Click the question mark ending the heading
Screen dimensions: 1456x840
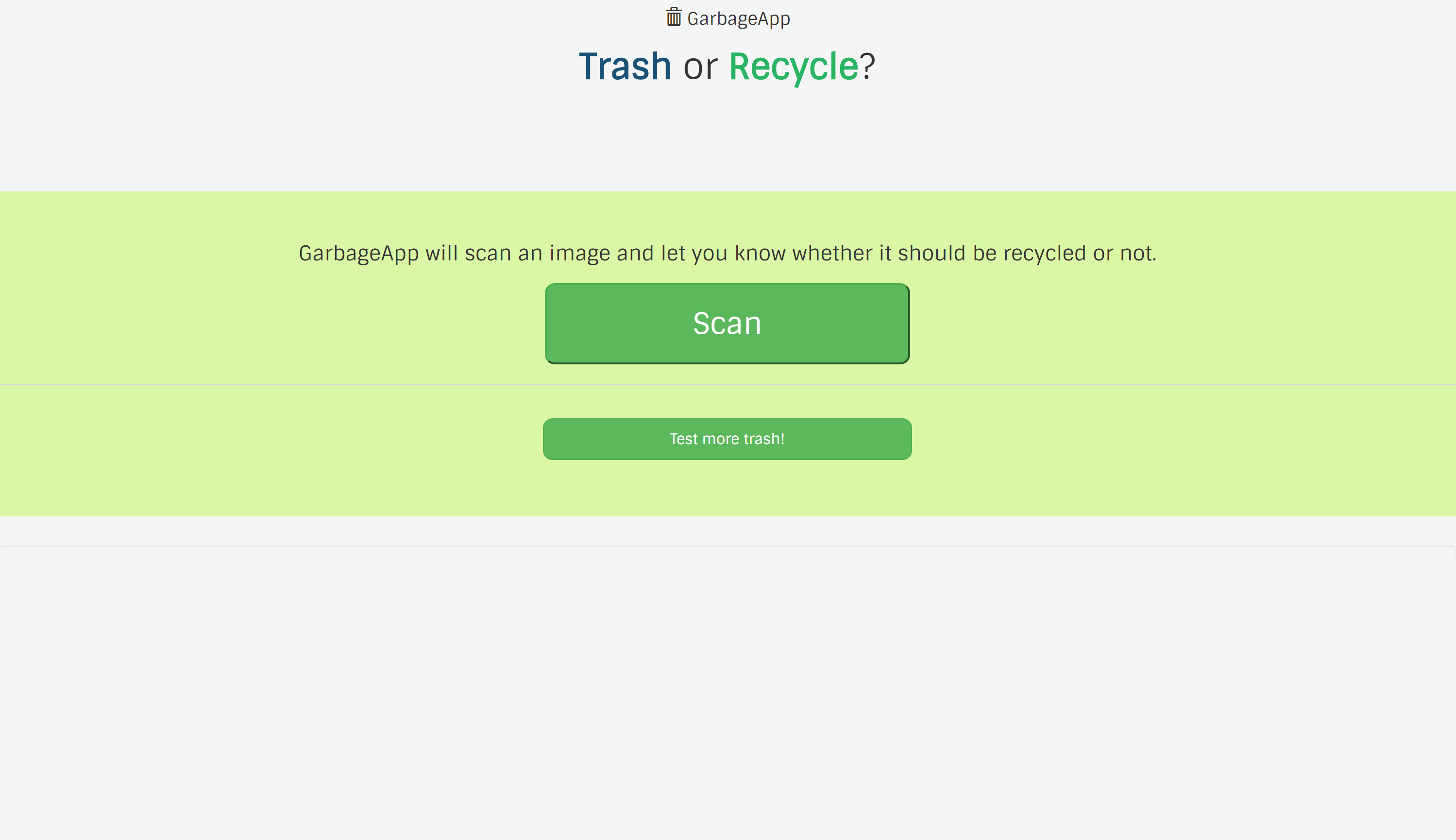(x=867, y=66)
